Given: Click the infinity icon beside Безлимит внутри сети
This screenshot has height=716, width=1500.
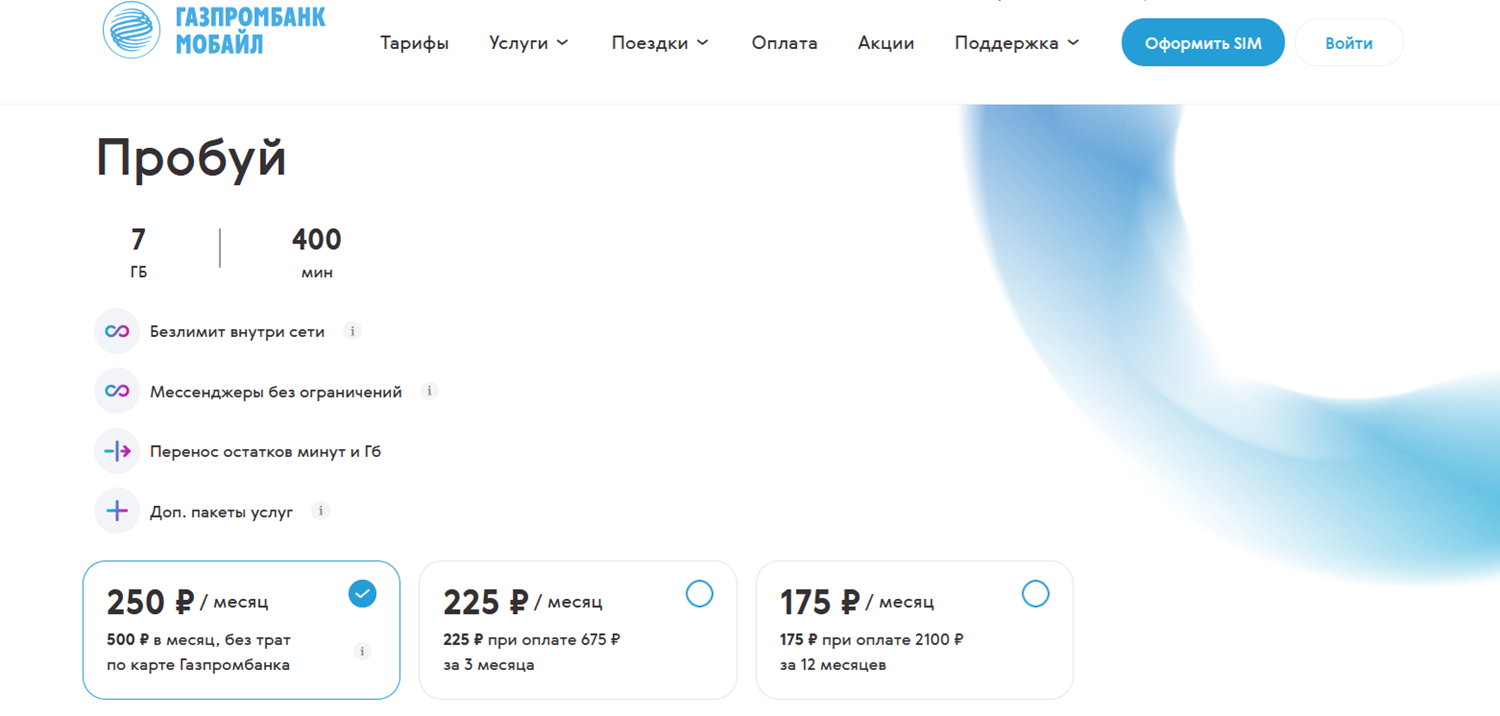Looking at the screenshot, I should [117, 331].
